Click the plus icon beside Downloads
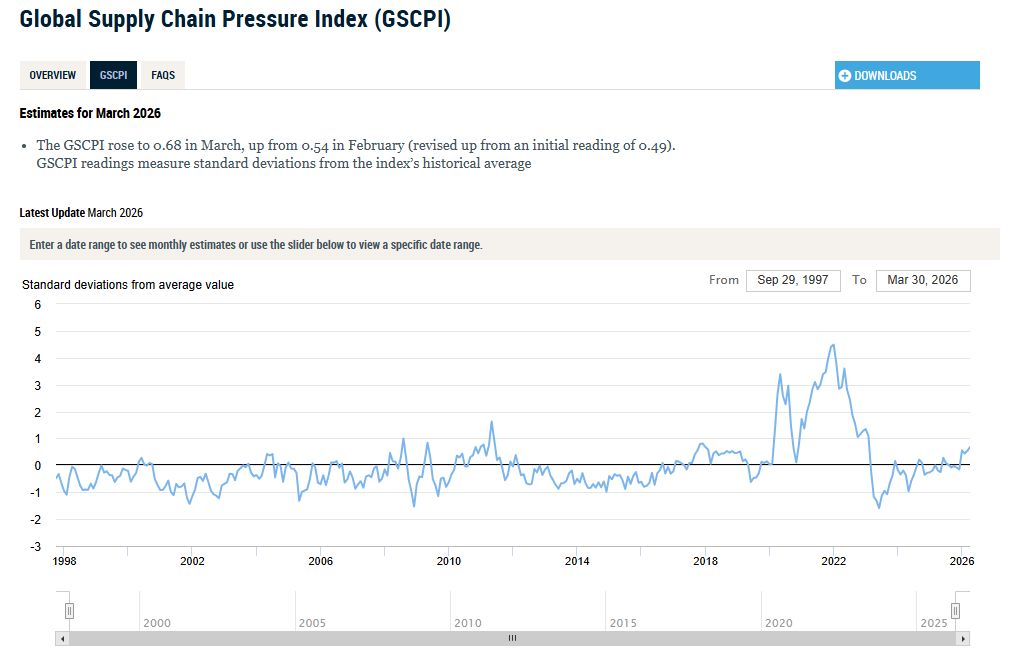 (x=845, y=76)
